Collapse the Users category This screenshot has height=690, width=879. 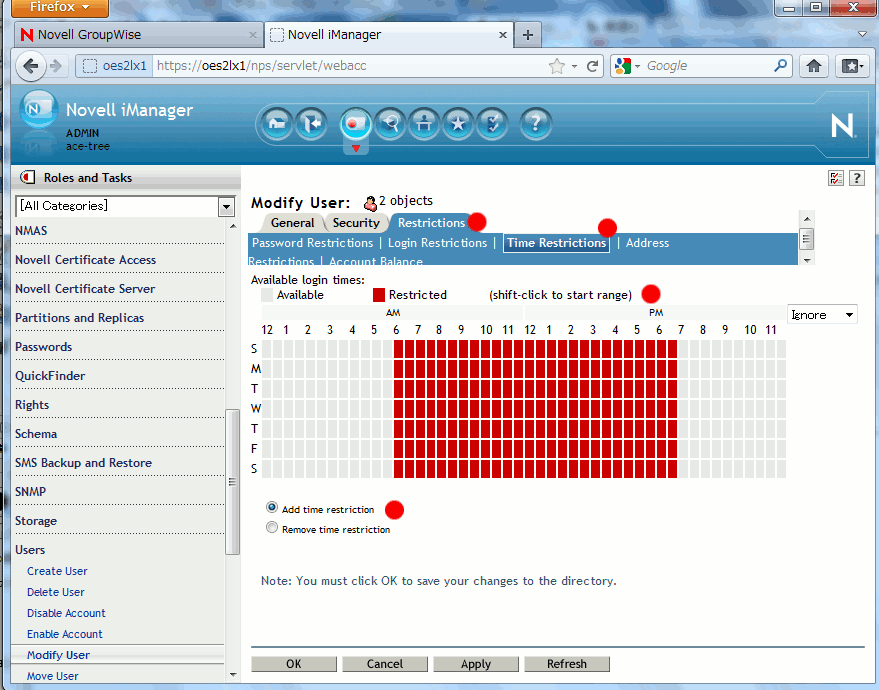(x=30, y=550)
